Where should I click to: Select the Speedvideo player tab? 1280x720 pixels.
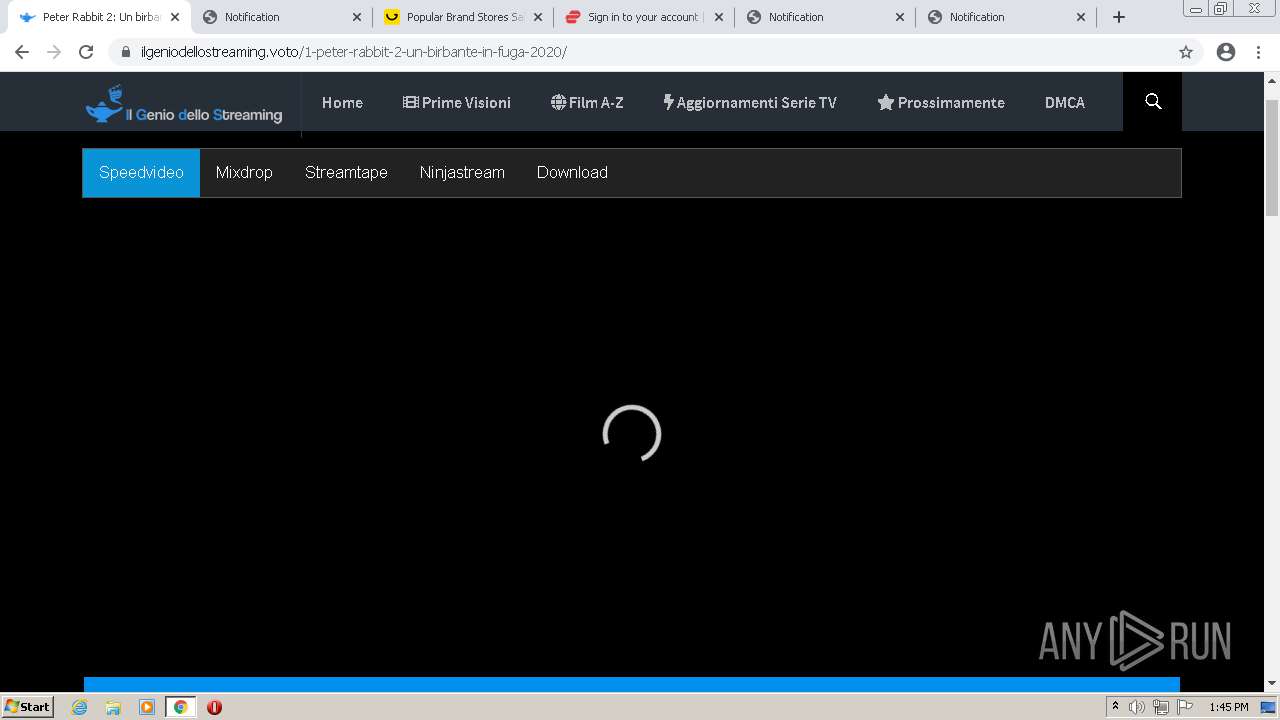[141, 172]
